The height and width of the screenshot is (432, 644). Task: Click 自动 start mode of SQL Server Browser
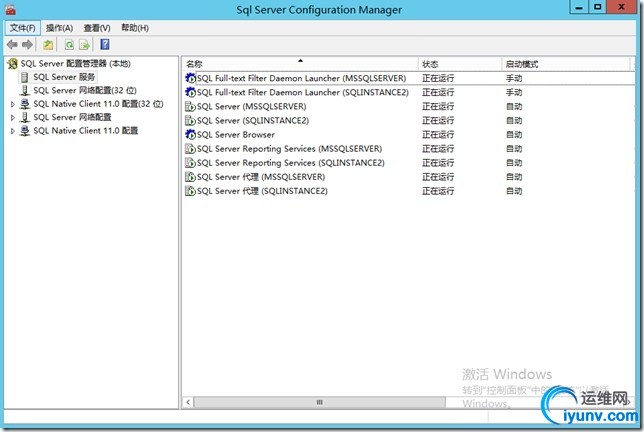click(x=514, y=135)
